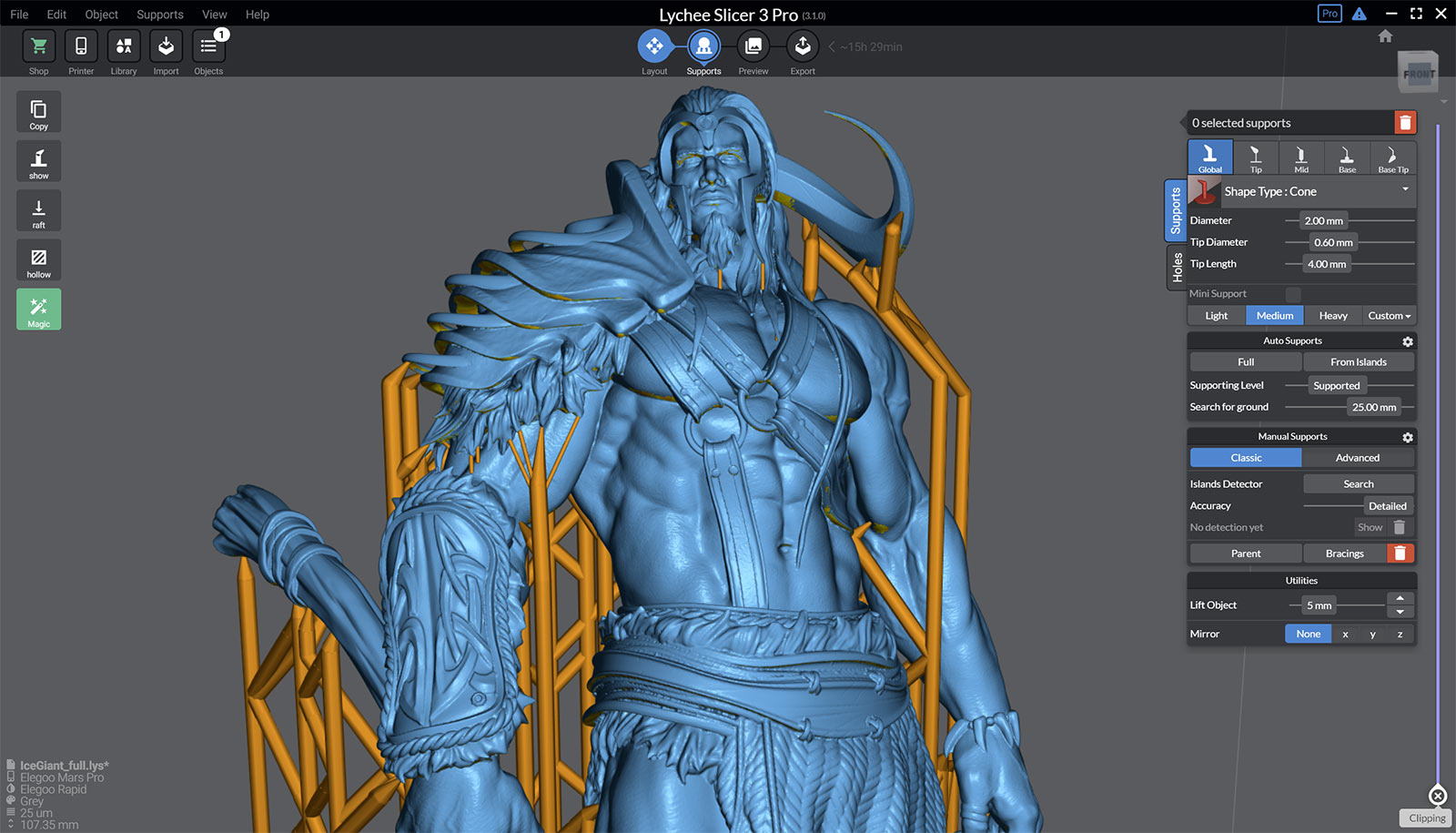Open the Edit menu
Screen dimensions: 1456x833
pyautogui.click(x=56, y=15)
